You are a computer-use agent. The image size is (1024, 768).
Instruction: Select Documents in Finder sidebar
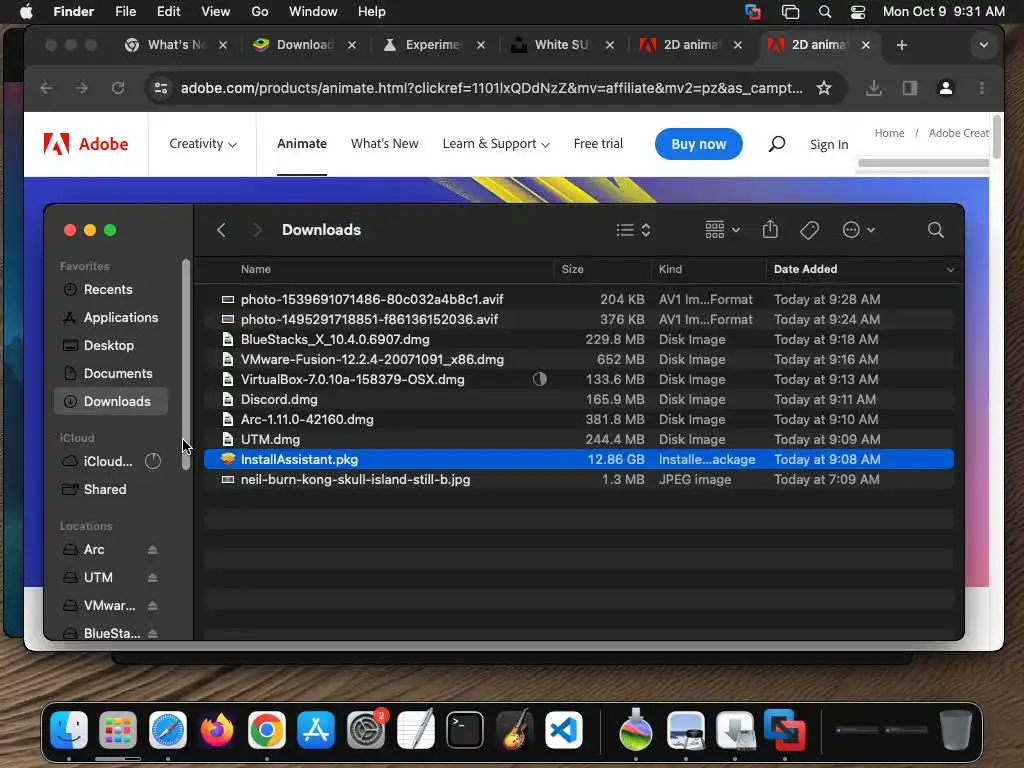click(x=111, y=374)
